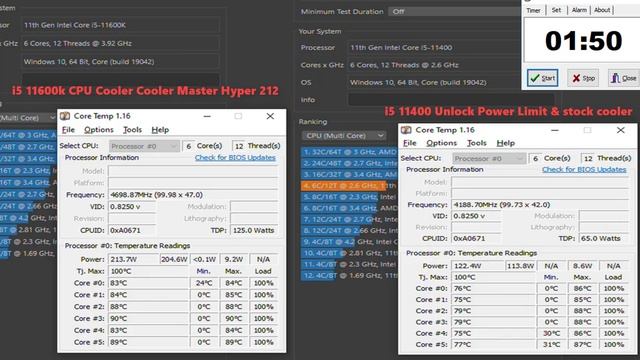Switch to the About tab in timer
The height and width of the screenshot is (360, 640).
point(602,10)
